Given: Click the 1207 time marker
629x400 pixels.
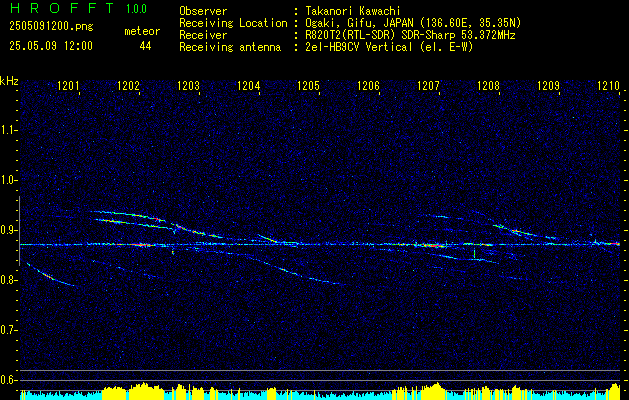Looking at the screenshot, I should point(428,86).
